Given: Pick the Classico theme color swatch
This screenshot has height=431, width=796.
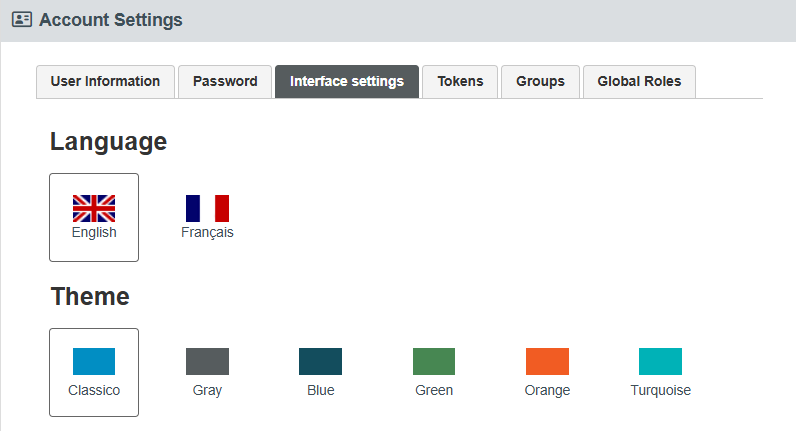Looking at the screenshot, I should point(94,361).
